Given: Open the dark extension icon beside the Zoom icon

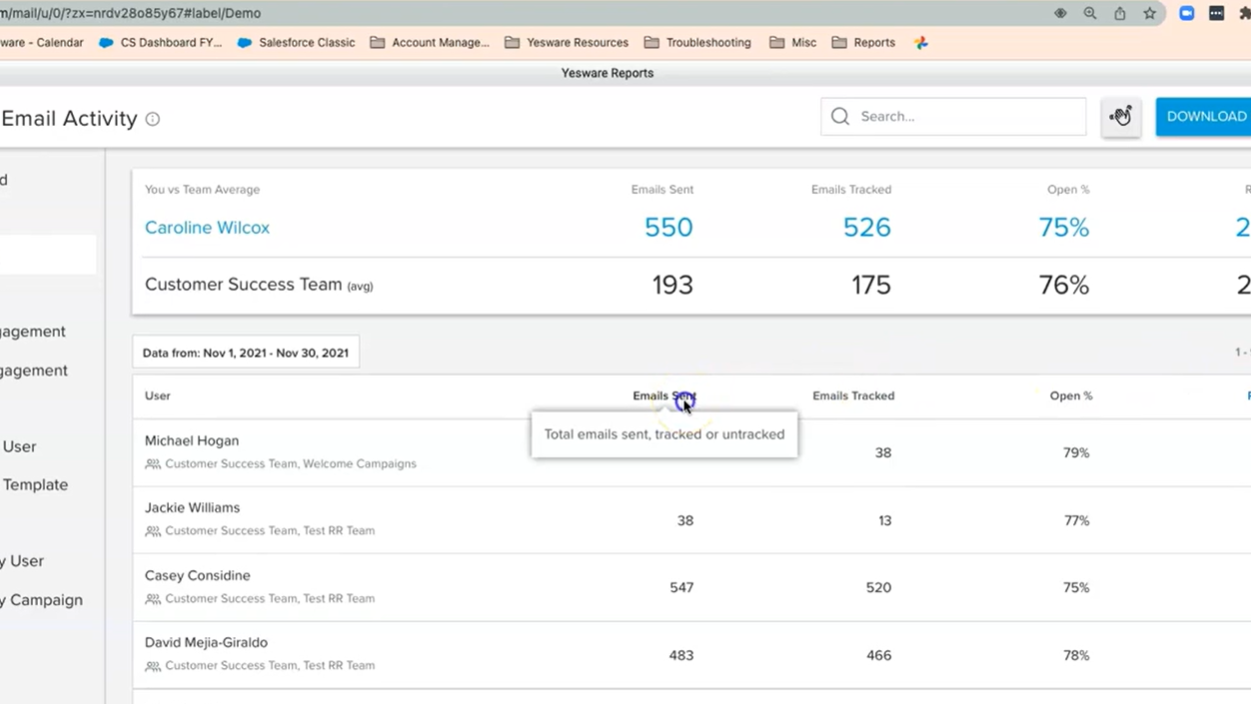Looking at the screenshot, I should point(1216,13).
